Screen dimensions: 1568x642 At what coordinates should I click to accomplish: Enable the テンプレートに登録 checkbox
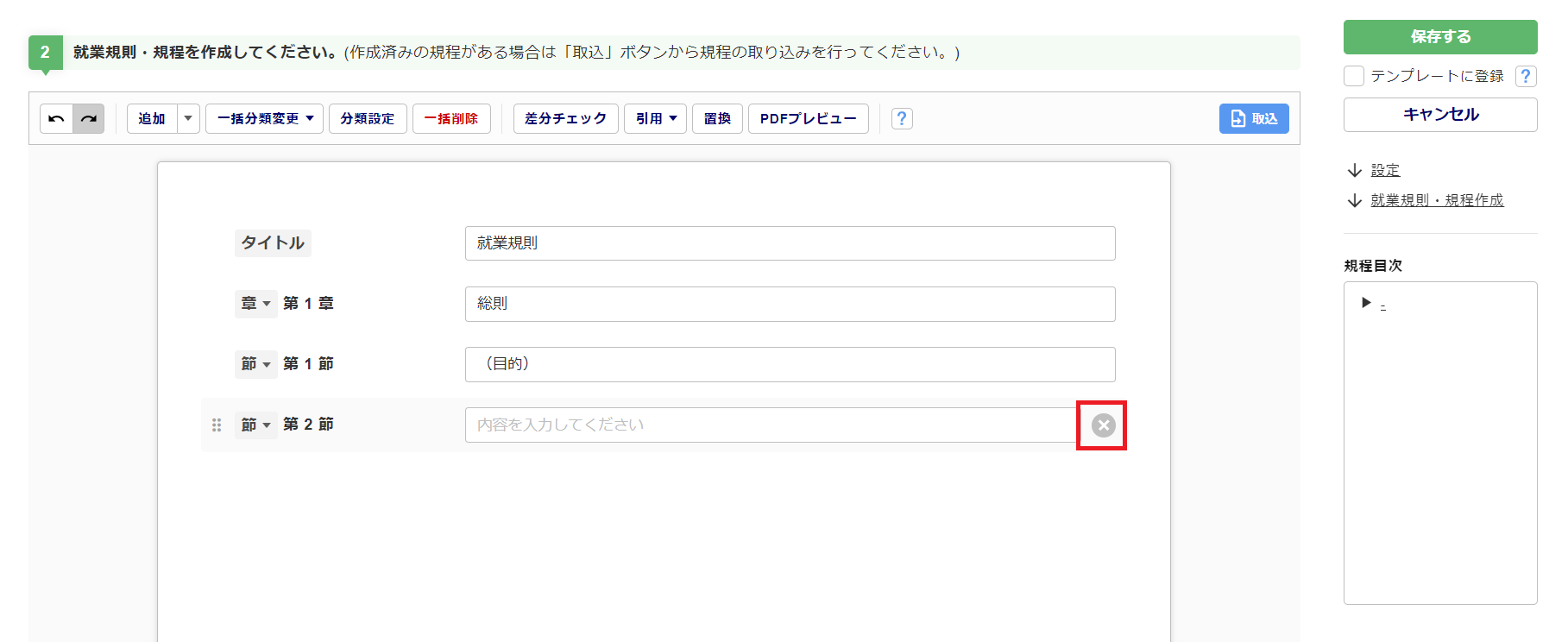point(1354,77)
